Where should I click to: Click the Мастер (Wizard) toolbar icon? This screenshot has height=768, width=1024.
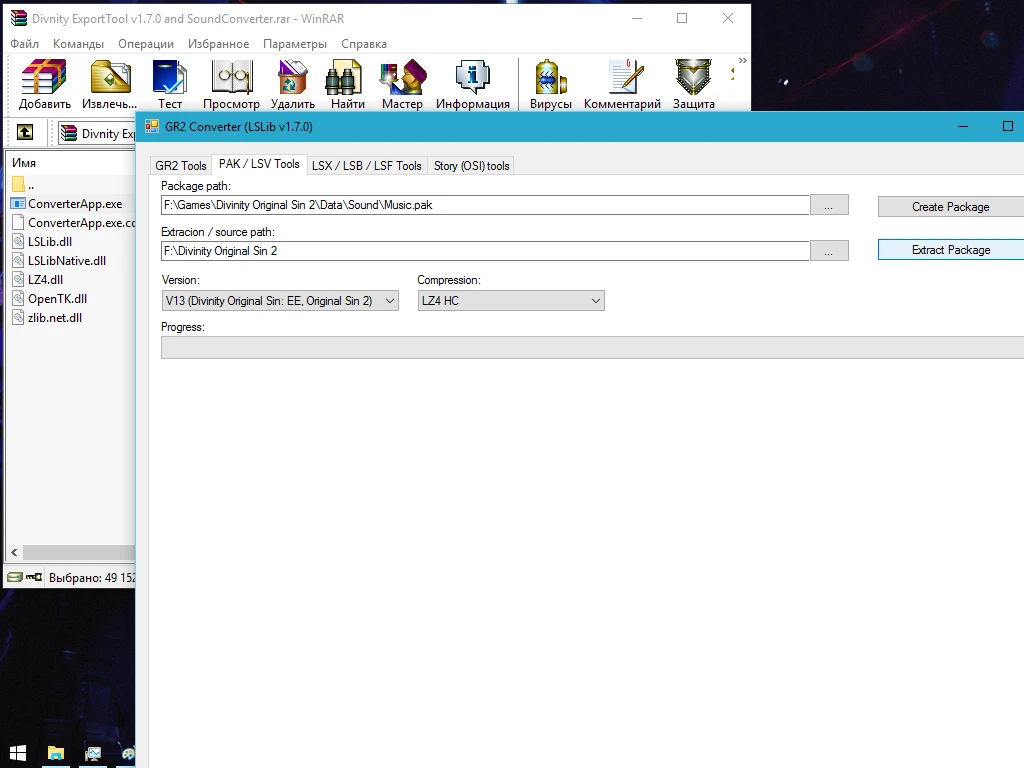click(403, 82)
